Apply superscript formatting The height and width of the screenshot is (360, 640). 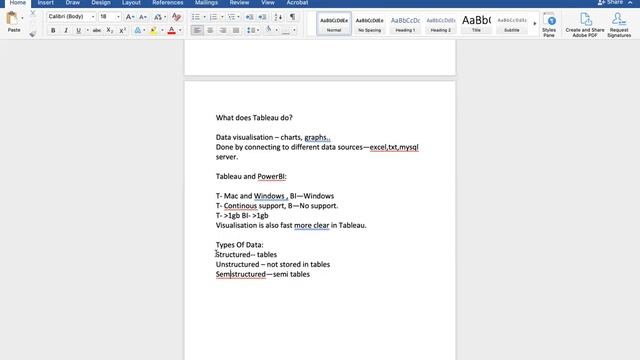click(x=122, y=30)
